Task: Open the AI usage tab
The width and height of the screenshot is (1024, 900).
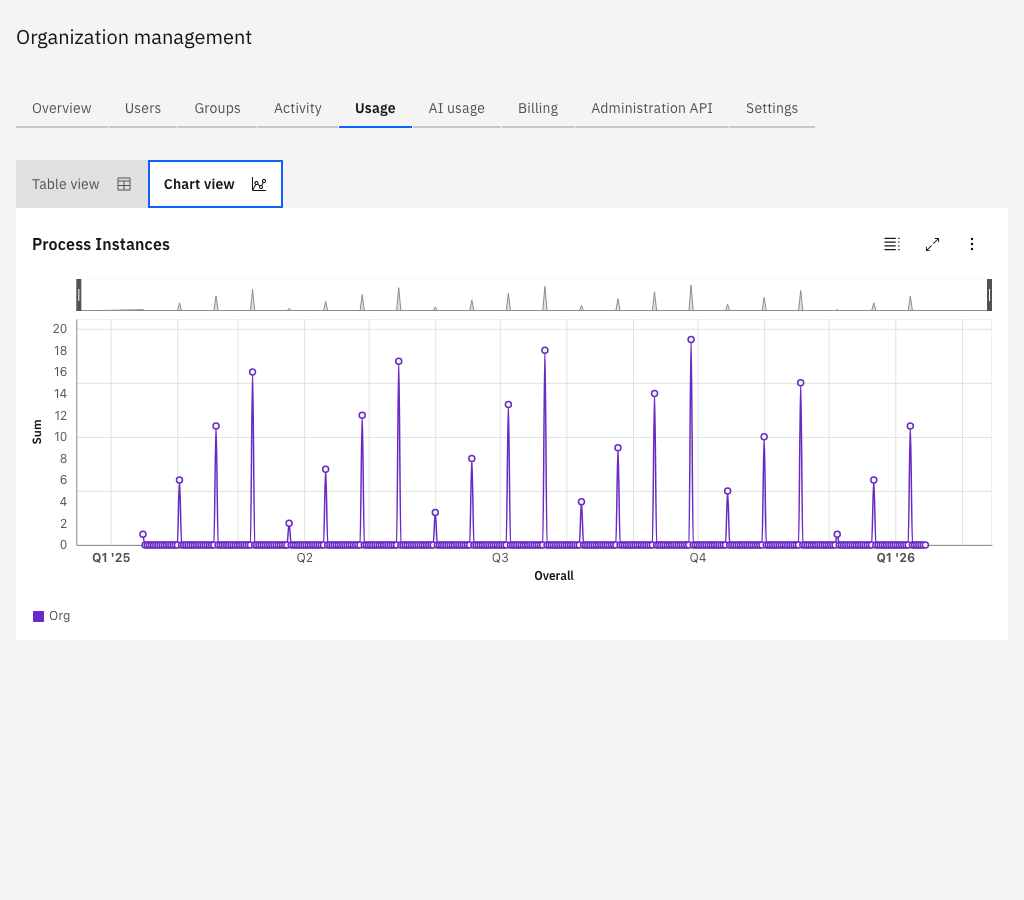Action: tap(456, 108)
